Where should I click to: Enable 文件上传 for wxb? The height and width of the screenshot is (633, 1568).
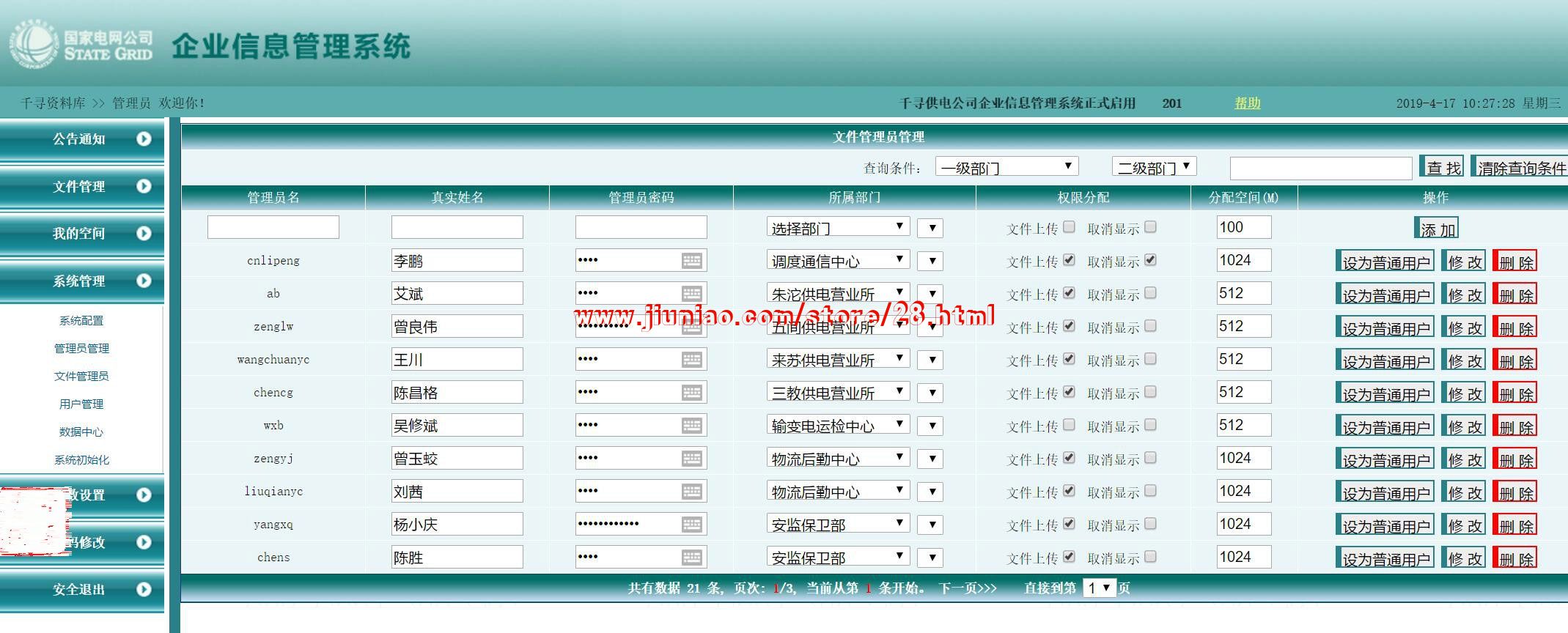[1070, 425]
